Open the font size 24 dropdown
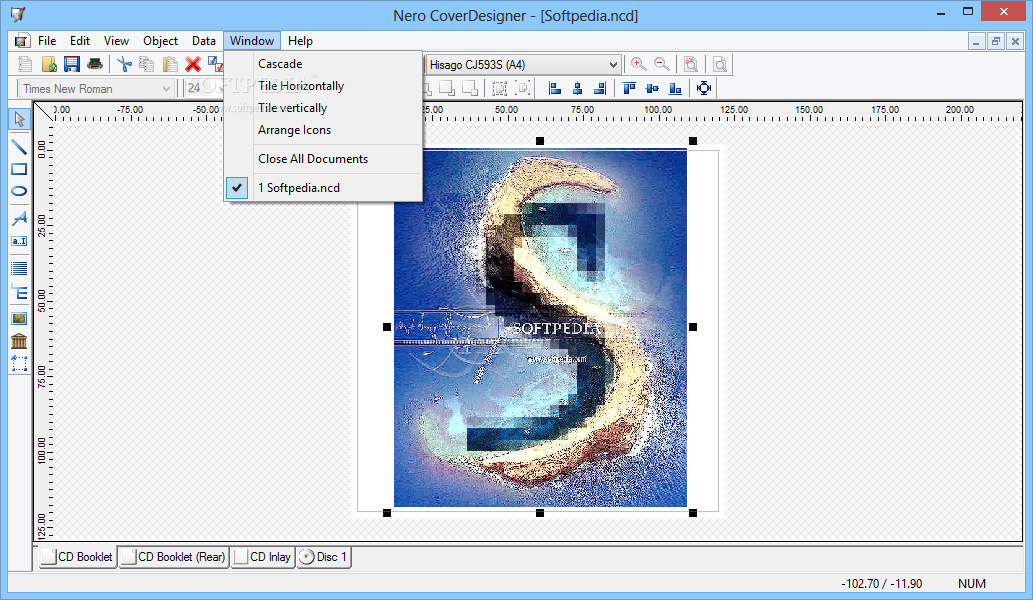 pyautogui.click(x=193, y=88)
